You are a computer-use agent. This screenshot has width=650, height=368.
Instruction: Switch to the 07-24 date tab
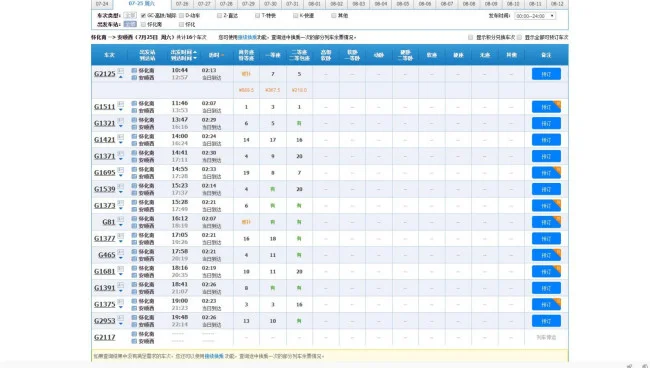pos(102,4)
